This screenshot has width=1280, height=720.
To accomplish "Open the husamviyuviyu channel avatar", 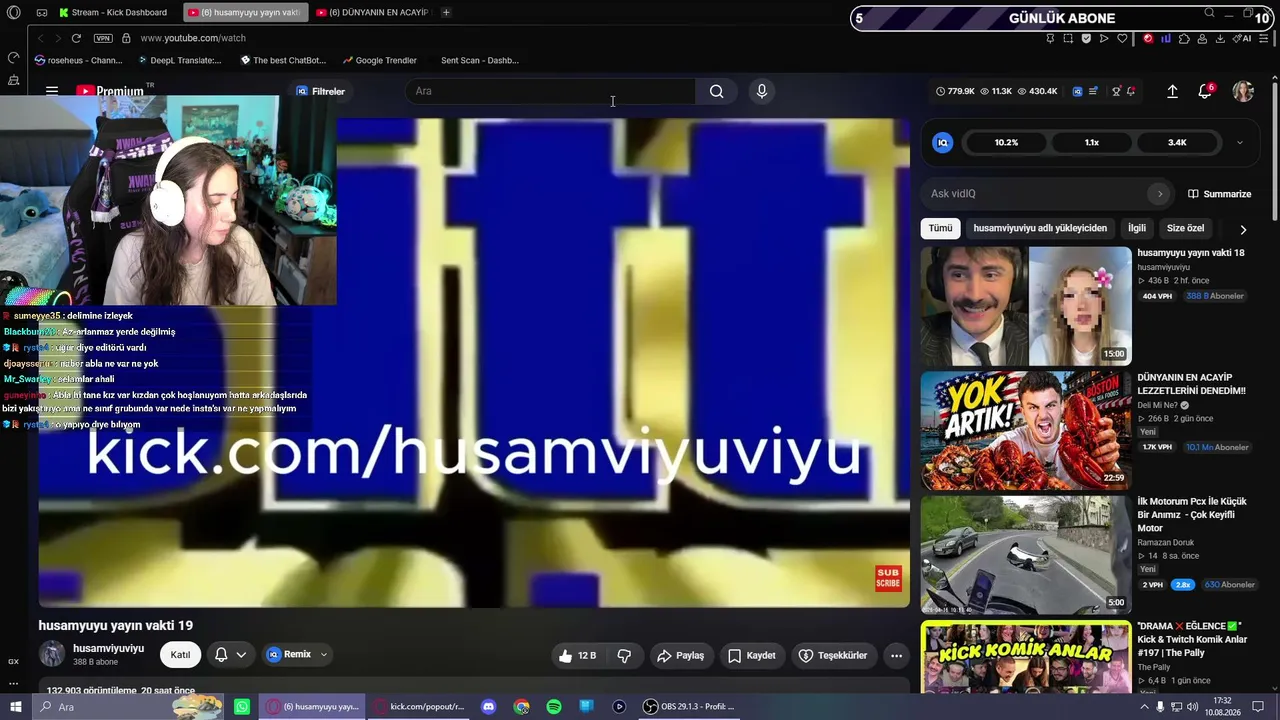I will click(52, 654).
